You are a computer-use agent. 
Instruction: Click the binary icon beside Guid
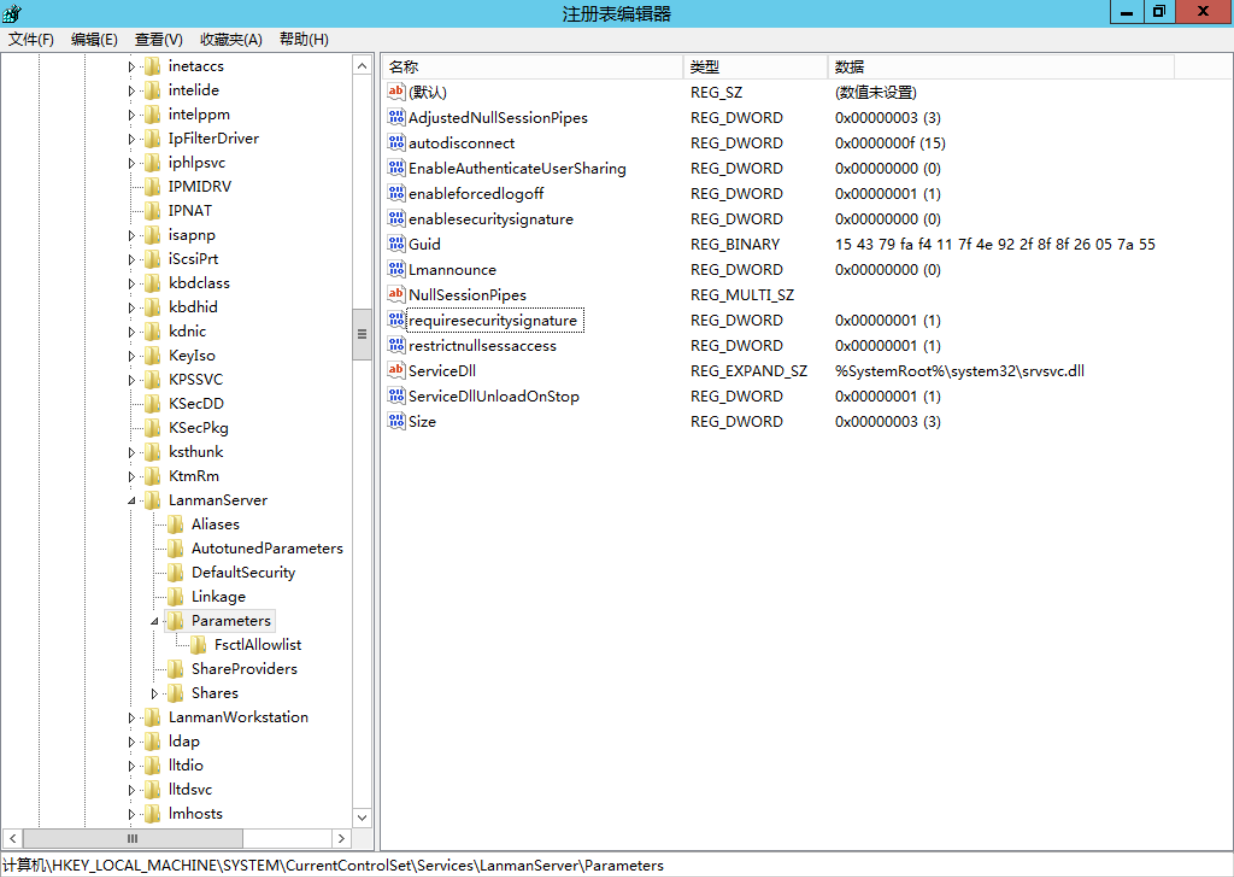tap(396, 244)
